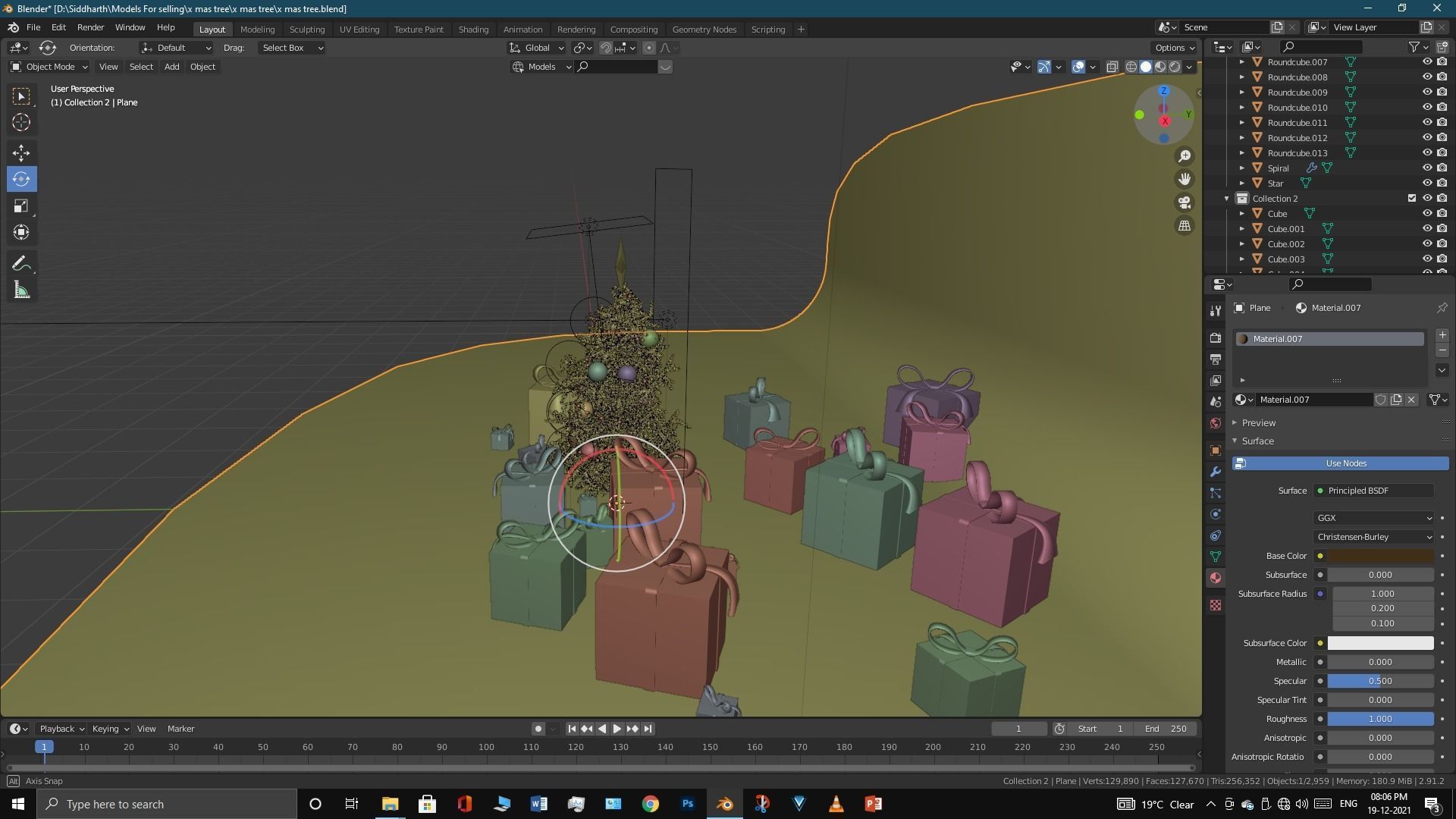This screenshot has height=819, width=1456.
Task: Select the Annotate tool
Action: point(21,264)
